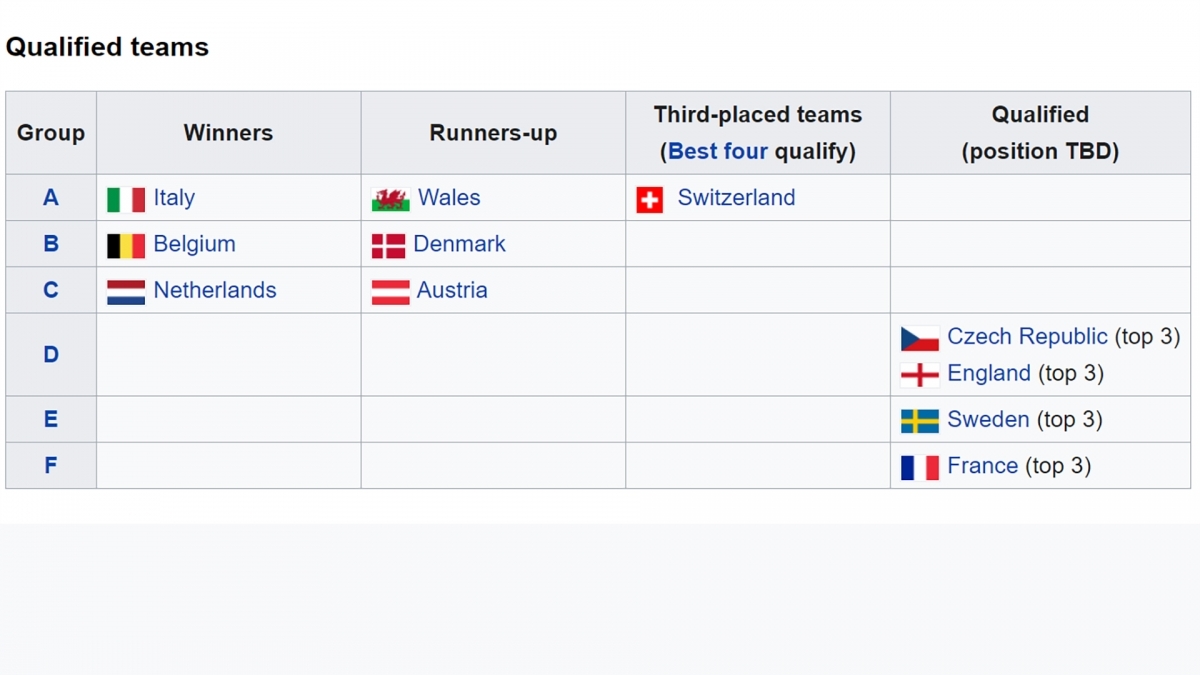
Task: Open the Best four link
Action: [x=718, y=151]
